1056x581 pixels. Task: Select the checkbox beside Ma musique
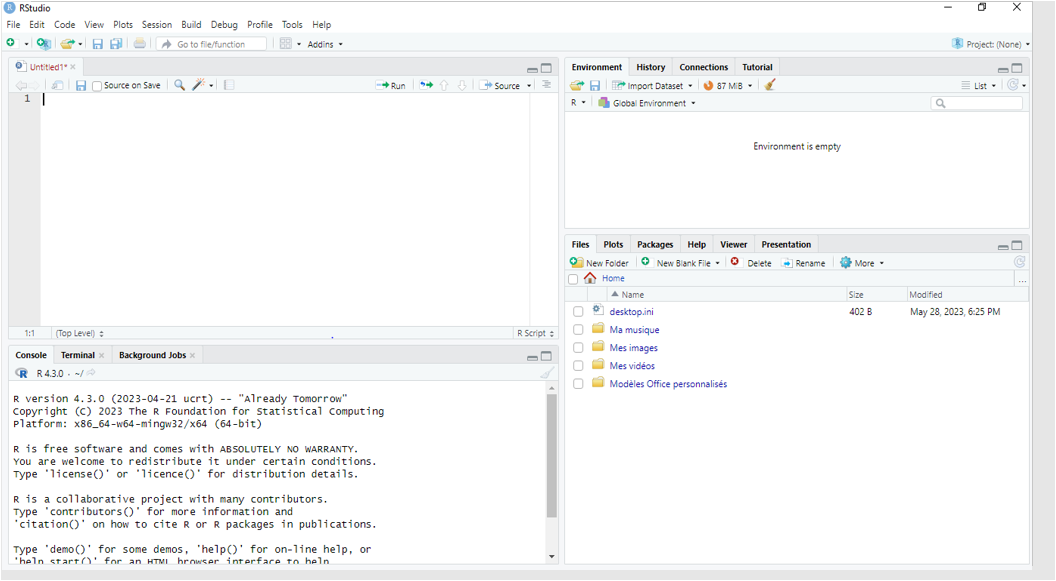coord(578,329)
